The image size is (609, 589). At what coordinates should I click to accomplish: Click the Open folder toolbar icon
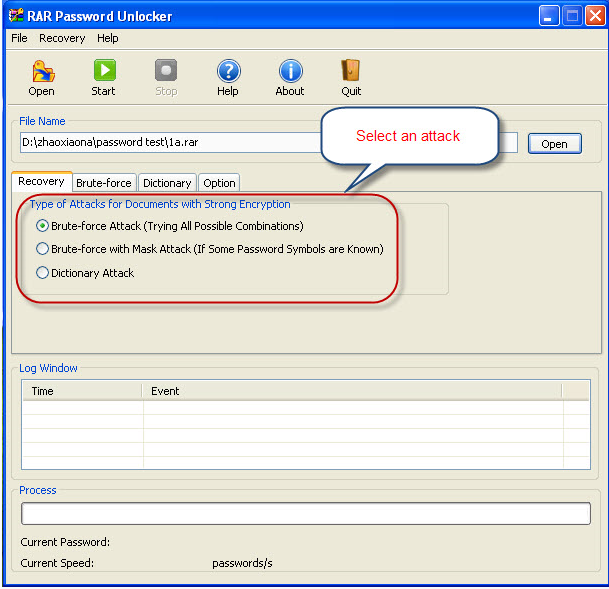pyautogui.click(x=42, y=71)
